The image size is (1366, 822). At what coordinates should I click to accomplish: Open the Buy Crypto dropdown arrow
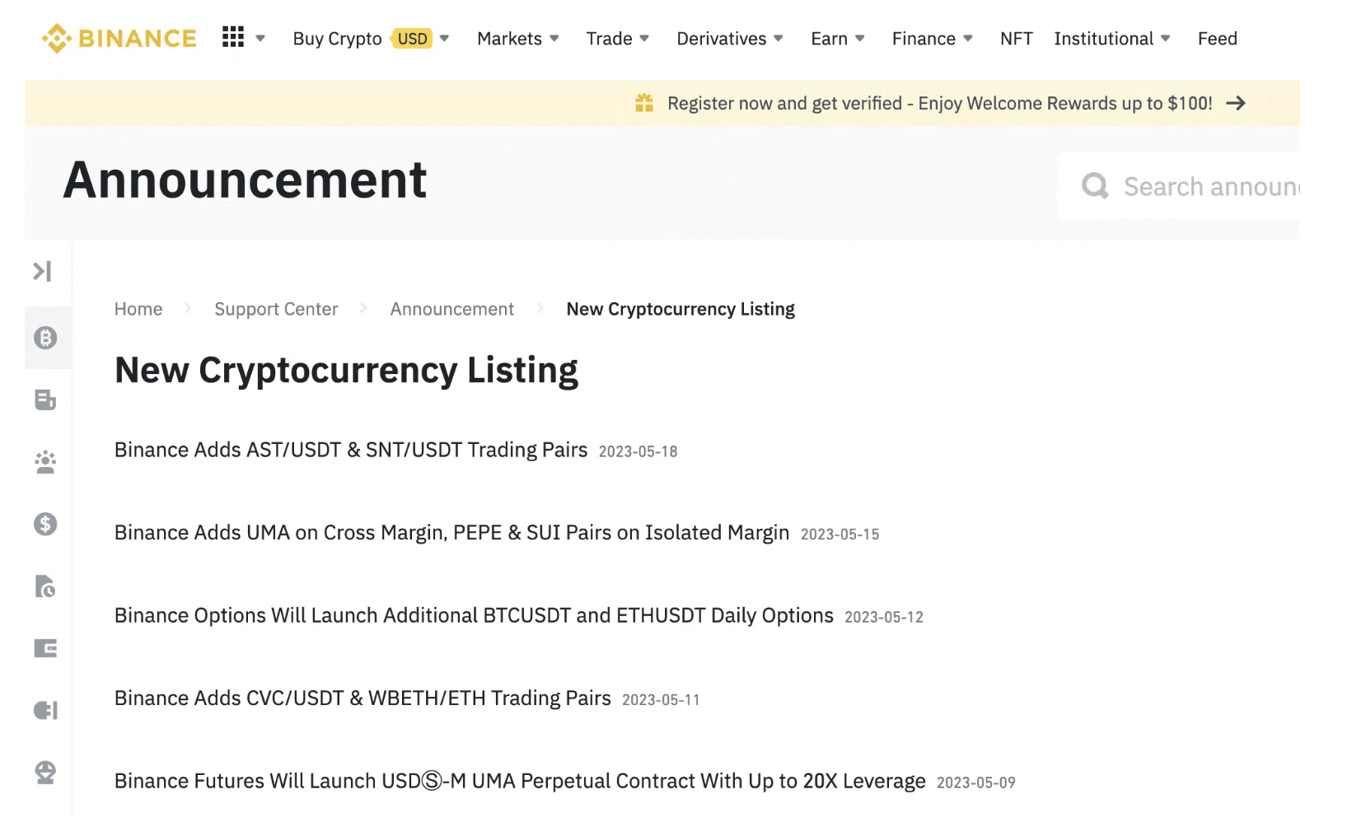[x=444, y=39]
